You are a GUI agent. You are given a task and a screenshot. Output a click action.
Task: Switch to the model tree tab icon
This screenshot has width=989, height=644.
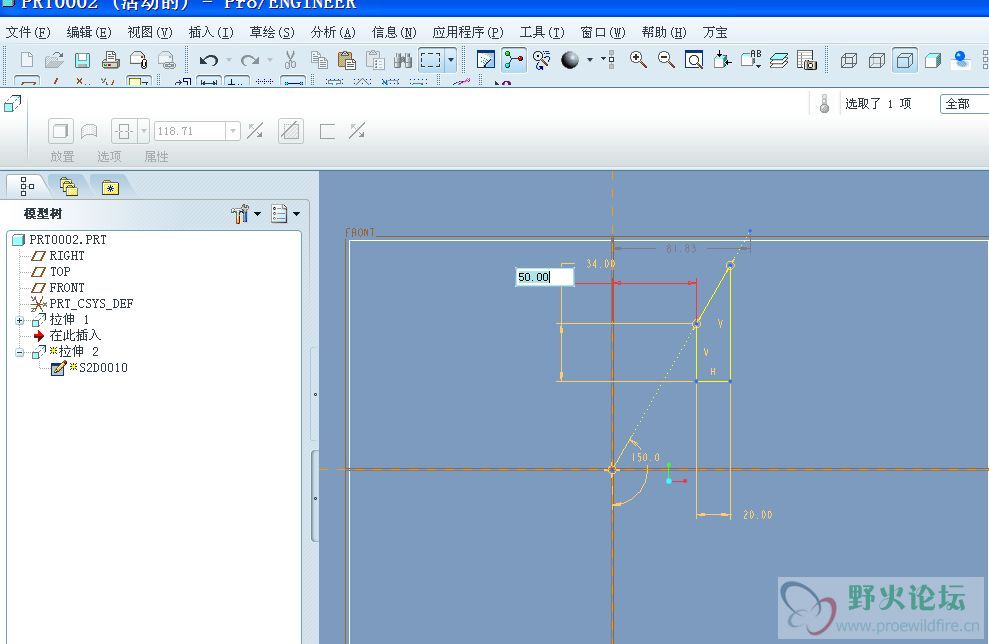pos(27,187)
